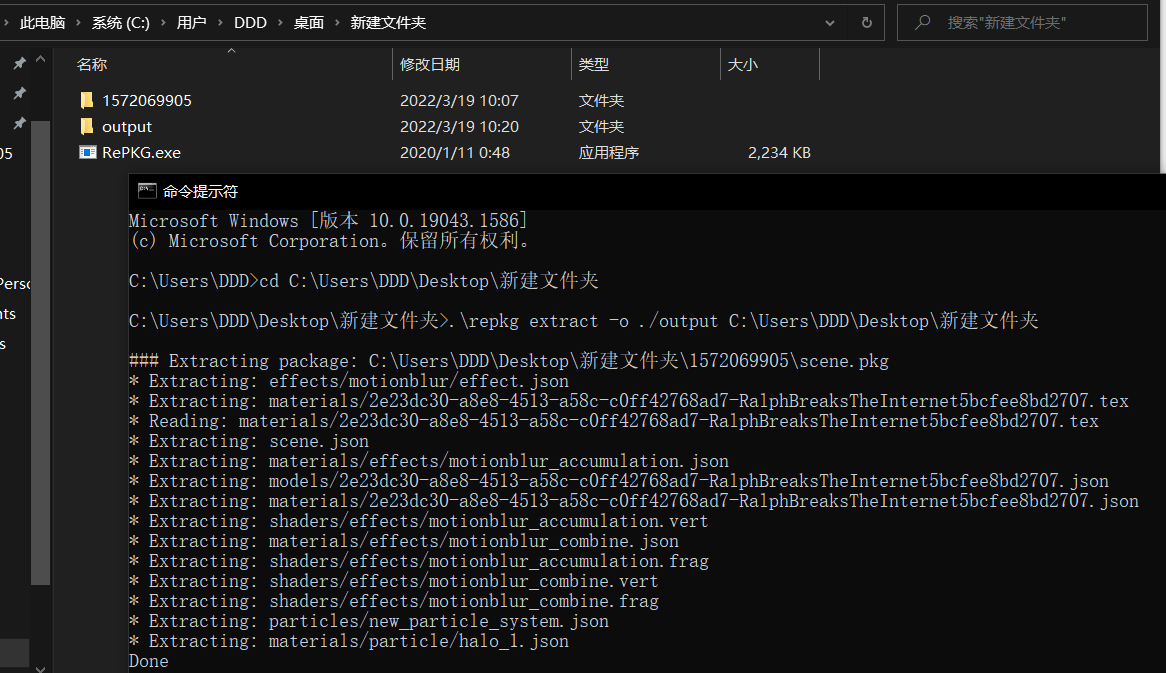
Task: Click the refresh button in address bar
Action: pos(866,22)
